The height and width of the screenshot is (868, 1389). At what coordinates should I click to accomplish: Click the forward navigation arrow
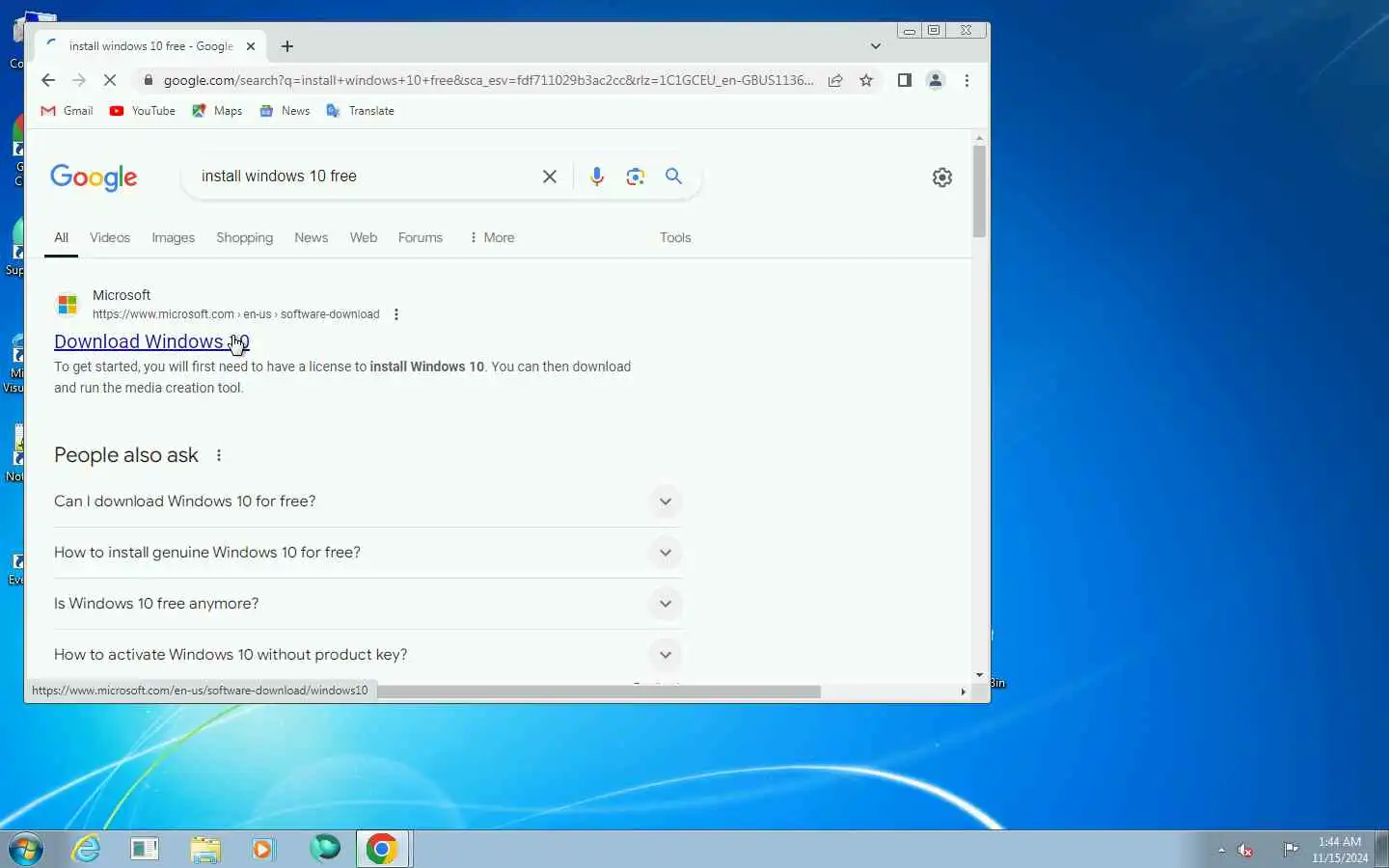[79, 80]
